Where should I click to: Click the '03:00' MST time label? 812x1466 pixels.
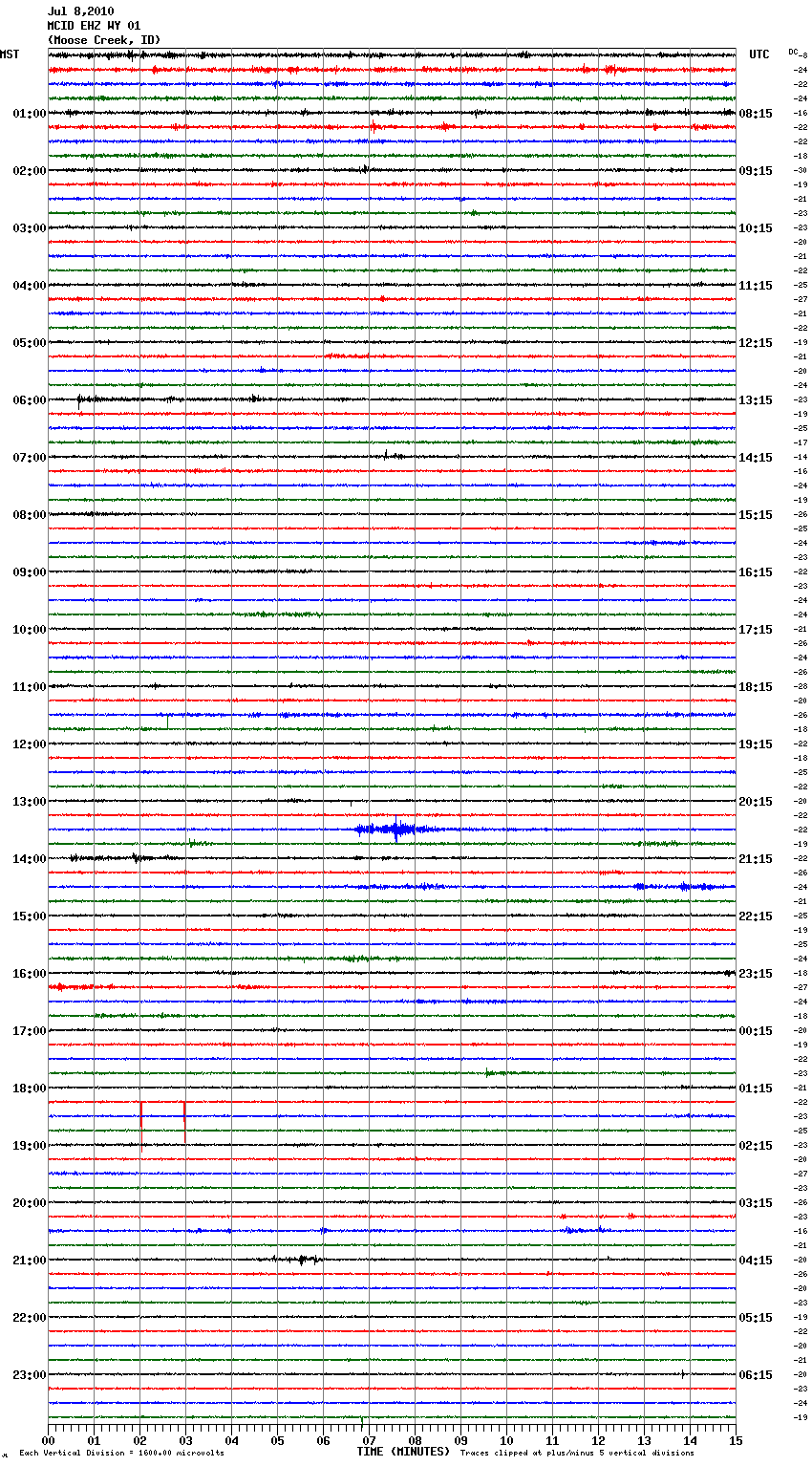click(30, 228)
